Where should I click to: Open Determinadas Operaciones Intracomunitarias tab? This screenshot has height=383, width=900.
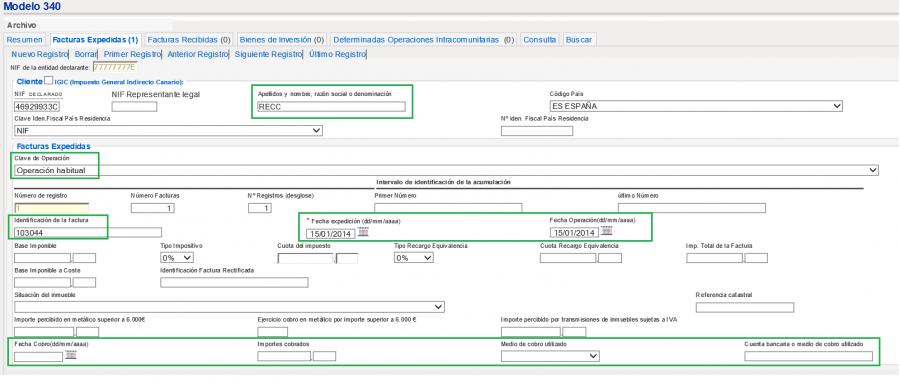coord(424,40)
